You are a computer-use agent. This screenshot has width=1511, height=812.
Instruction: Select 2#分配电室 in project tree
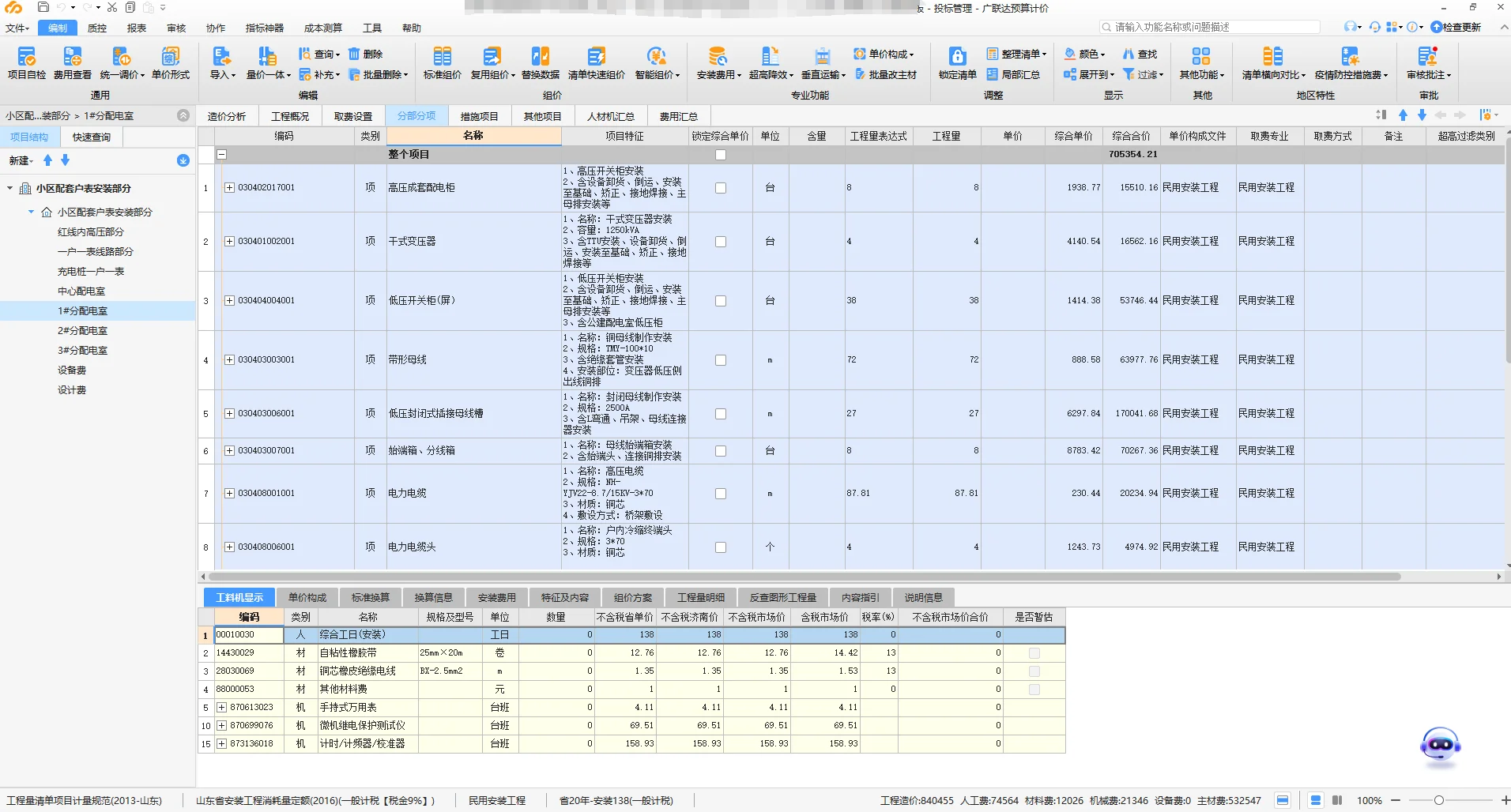[x=83, y=331]
